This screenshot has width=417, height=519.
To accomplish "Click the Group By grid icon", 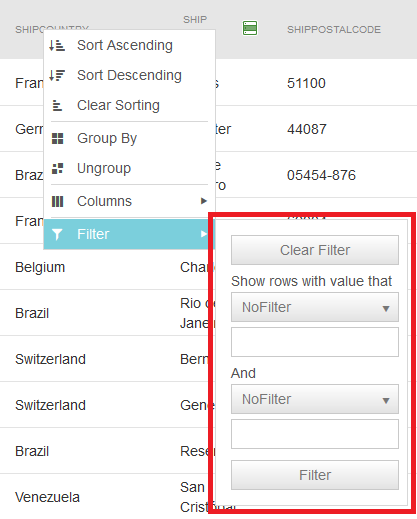I will [57, 138].
